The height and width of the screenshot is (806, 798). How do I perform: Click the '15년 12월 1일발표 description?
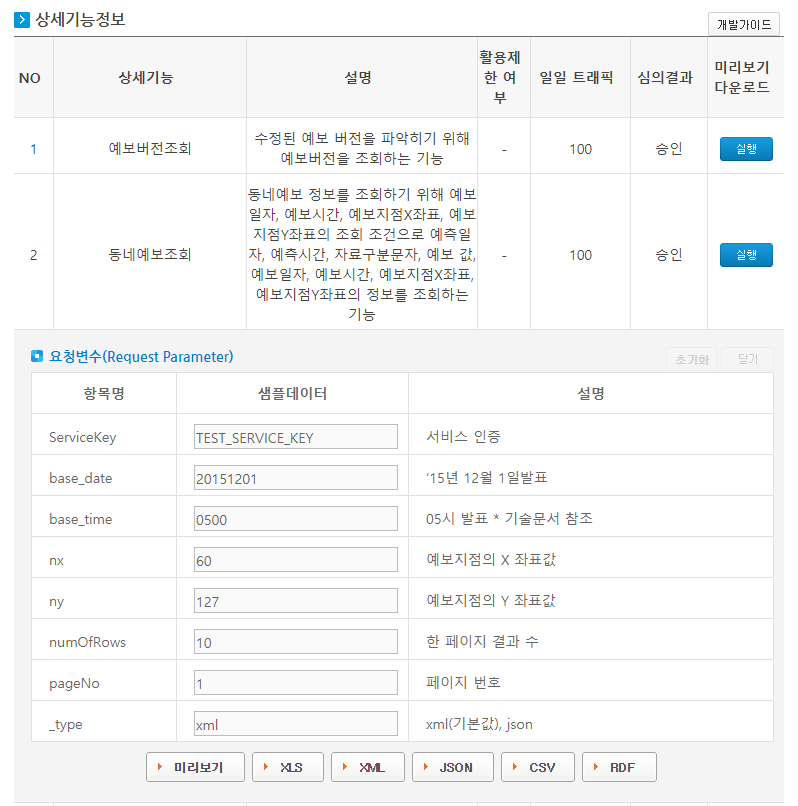pos(486,478)
